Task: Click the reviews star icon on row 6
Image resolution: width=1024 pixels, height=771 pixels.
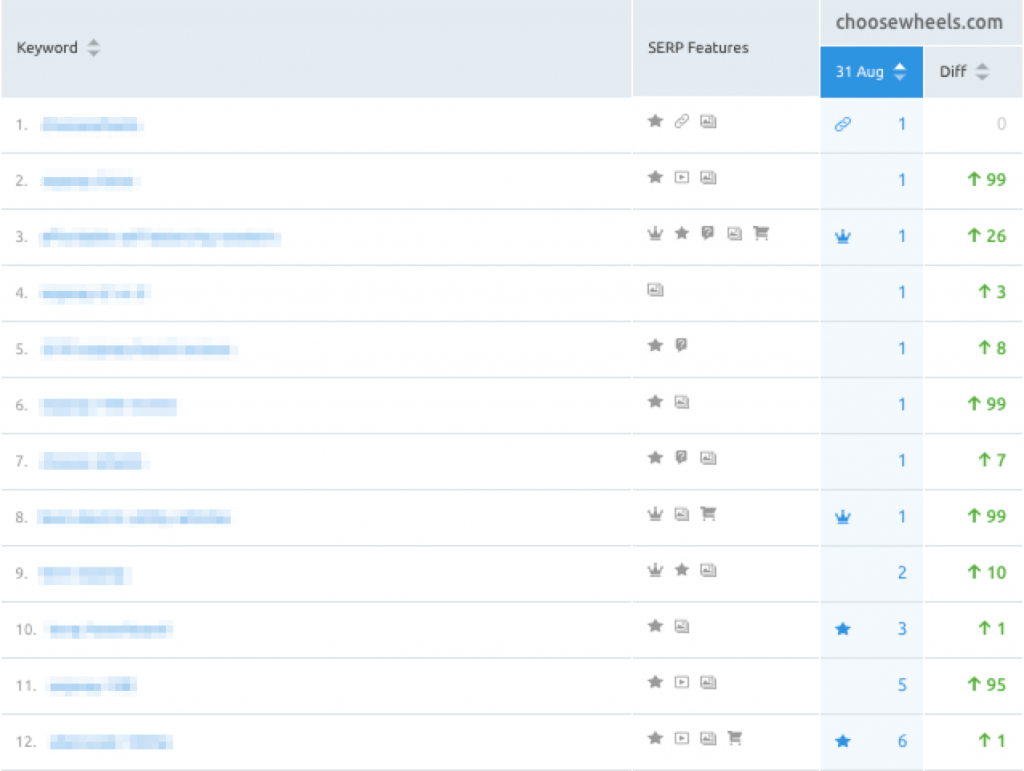Action: [x=655, y=400]
